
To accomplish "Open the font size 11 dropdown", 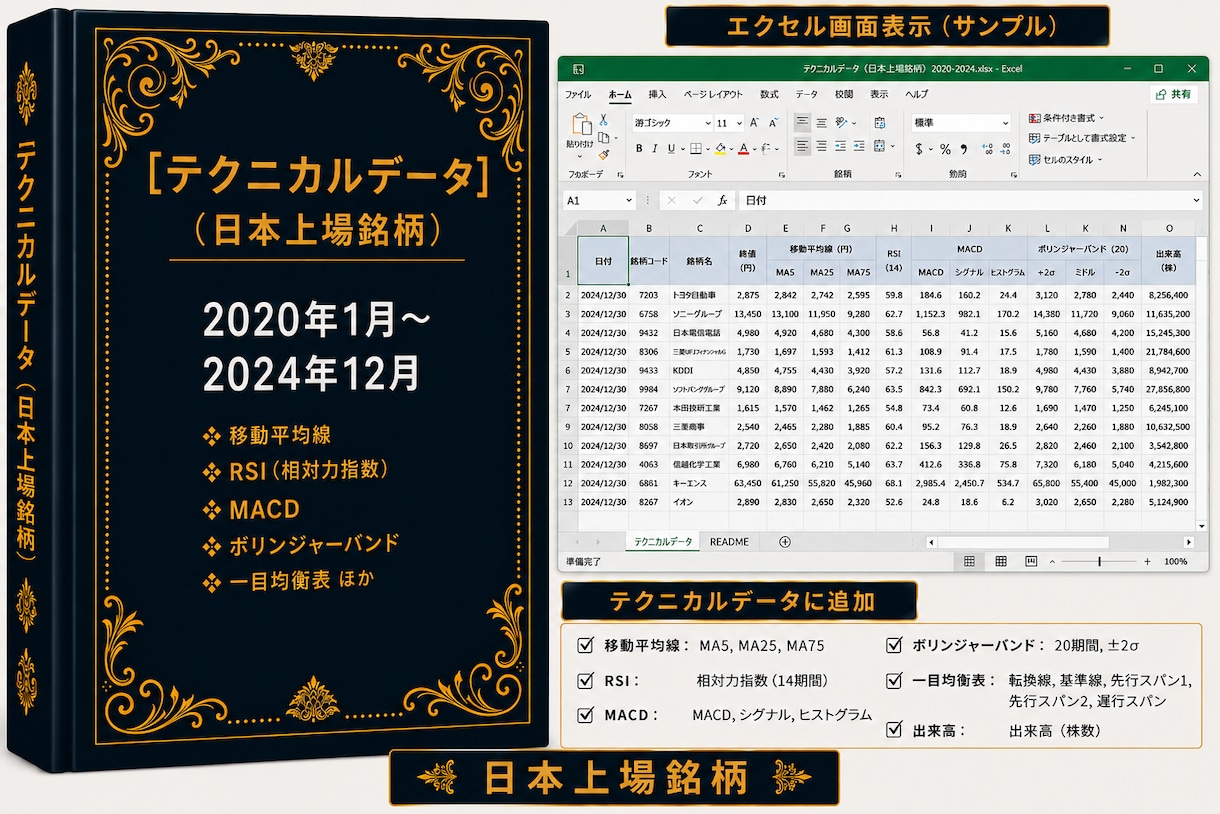I will (x=737, y=123).
